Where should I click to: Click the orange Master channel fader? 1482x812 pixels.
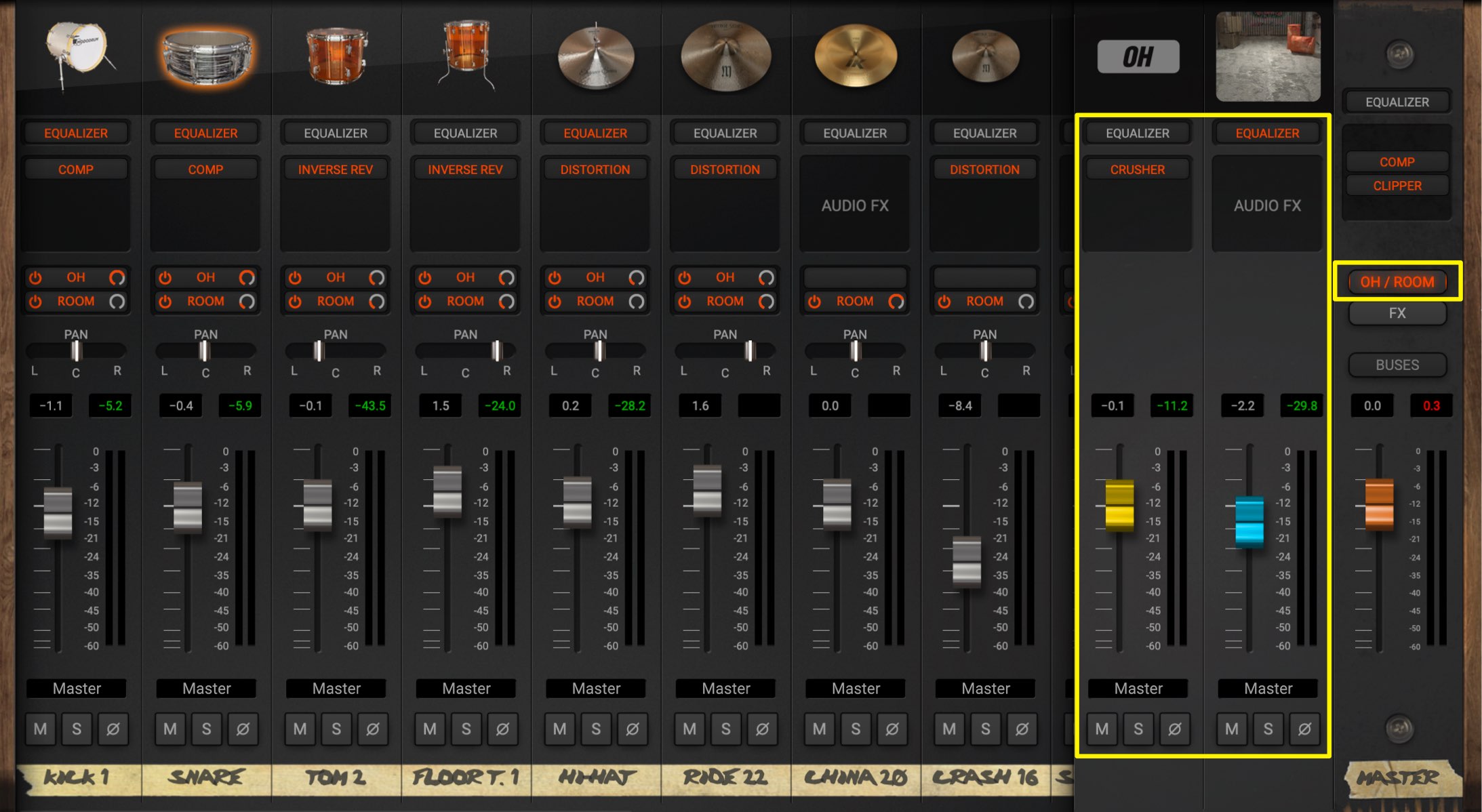[1379, 504]
